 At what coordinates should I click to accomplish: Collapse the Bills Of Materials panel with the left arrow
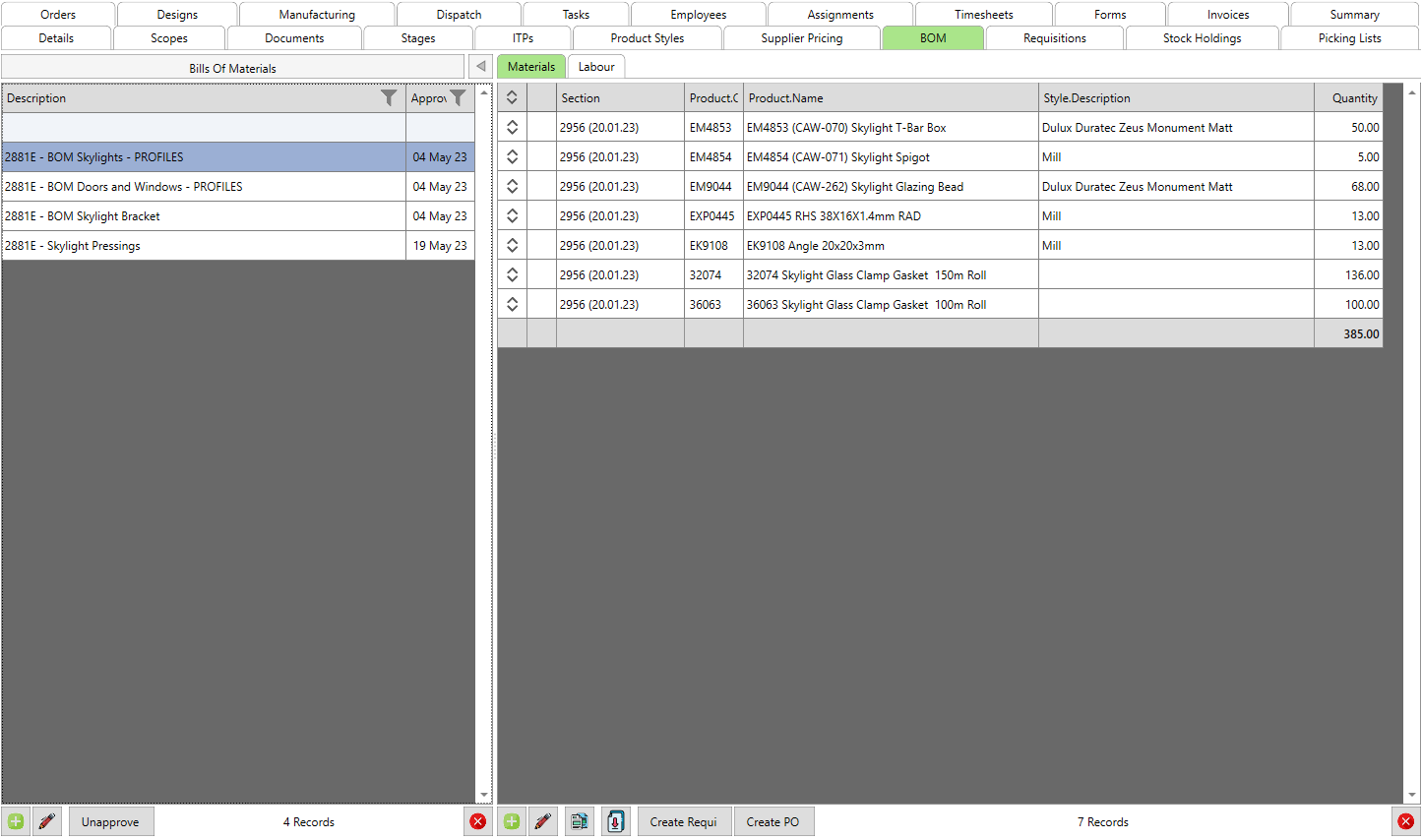tap(479, 66)
